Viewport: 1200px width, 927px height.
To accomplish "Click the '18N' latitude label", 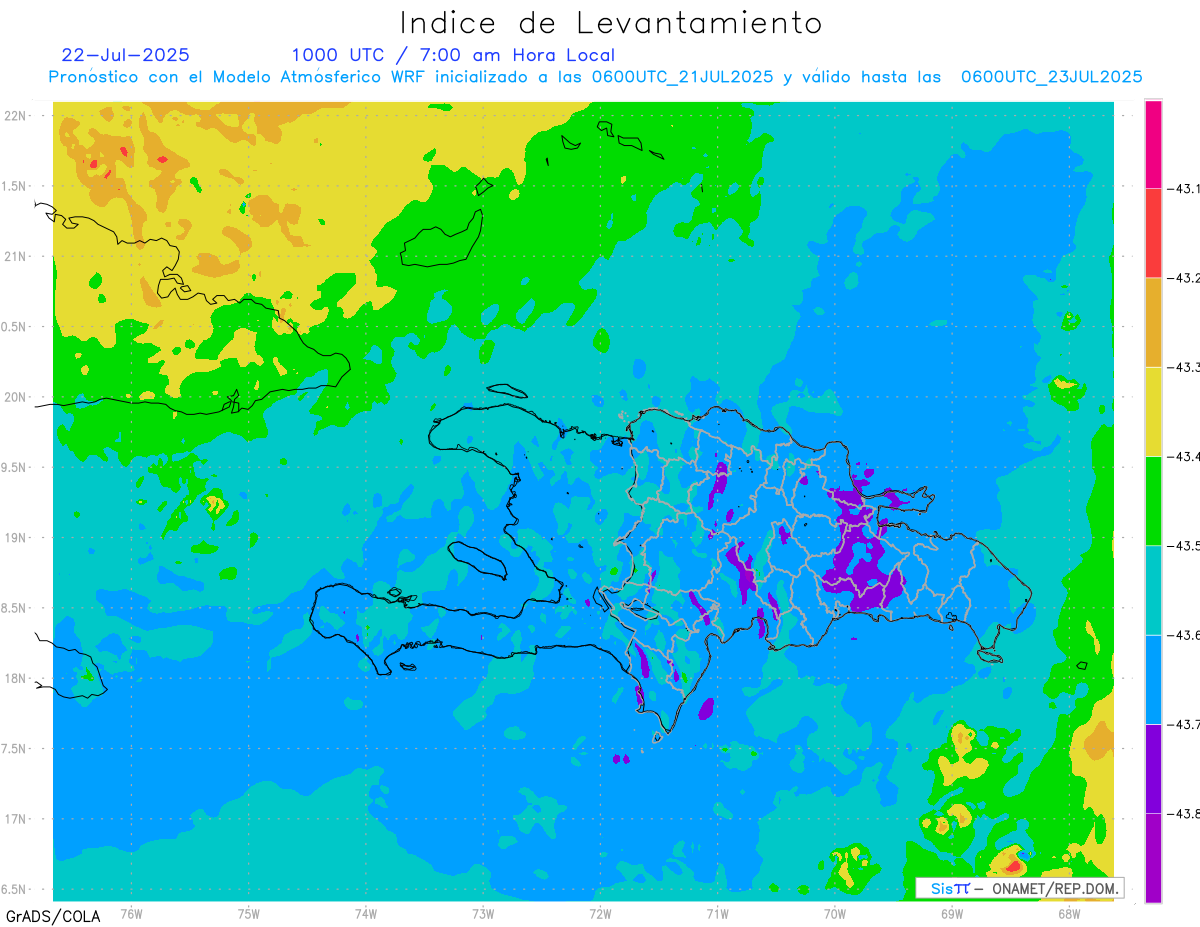I will coord(15,678).
